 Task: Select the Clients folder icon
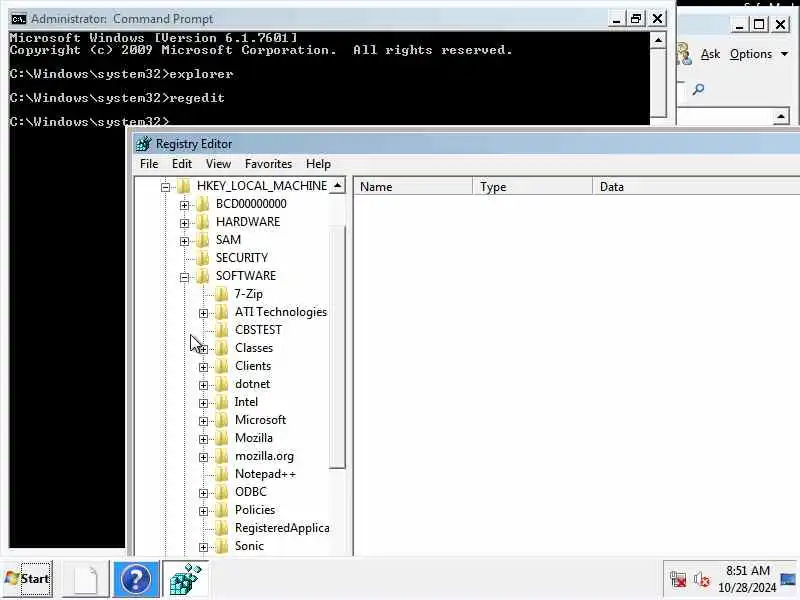[221, 366]
